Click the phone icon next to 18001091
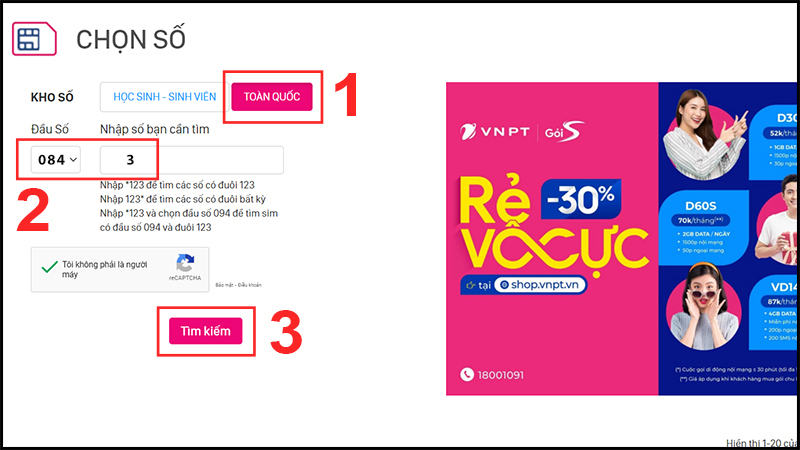The height and width of the screenshot is (450, 800). point(467,374)
